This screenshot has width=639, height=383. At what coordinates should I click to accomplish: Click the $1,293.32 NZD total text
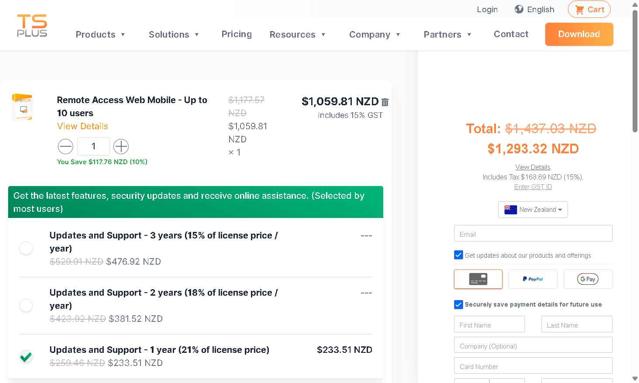point(533,149)
